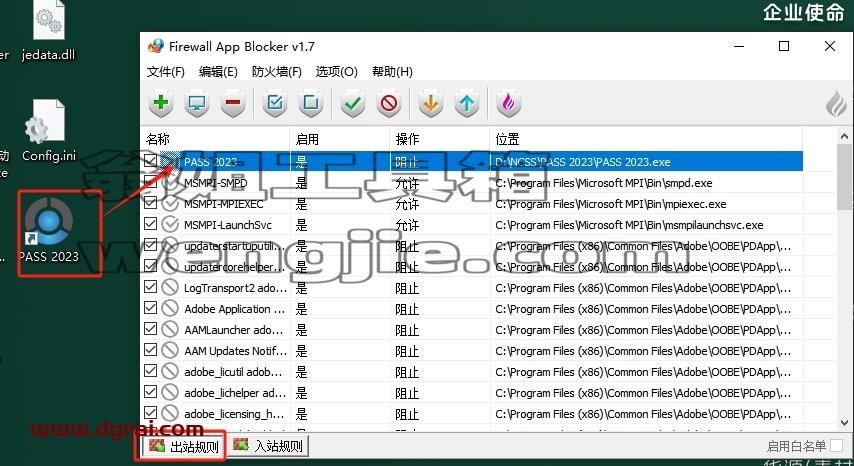Viewport: 854px width, 466px height.
Task: Click the empty-box disable rule toolbar icon
Action: [311, 103]
